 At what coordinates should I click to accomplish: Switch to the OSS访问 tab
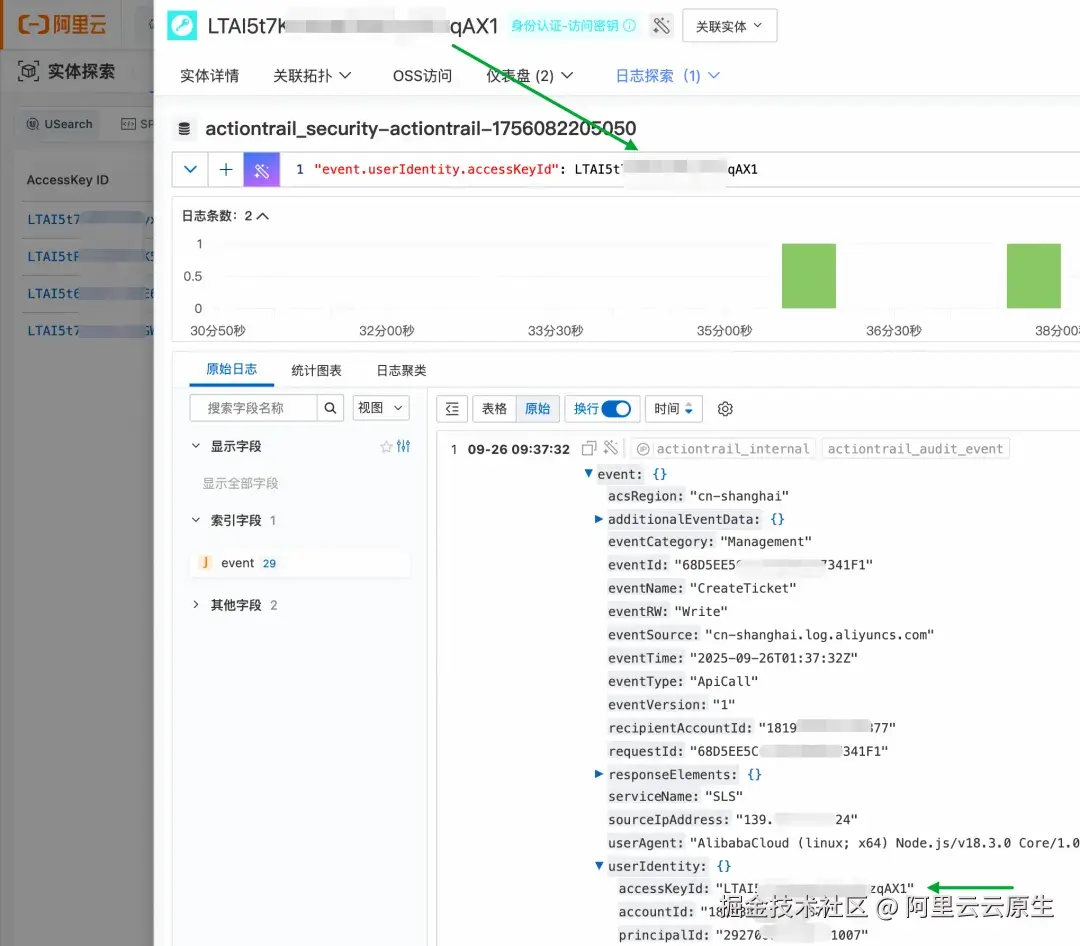(422, 76)
